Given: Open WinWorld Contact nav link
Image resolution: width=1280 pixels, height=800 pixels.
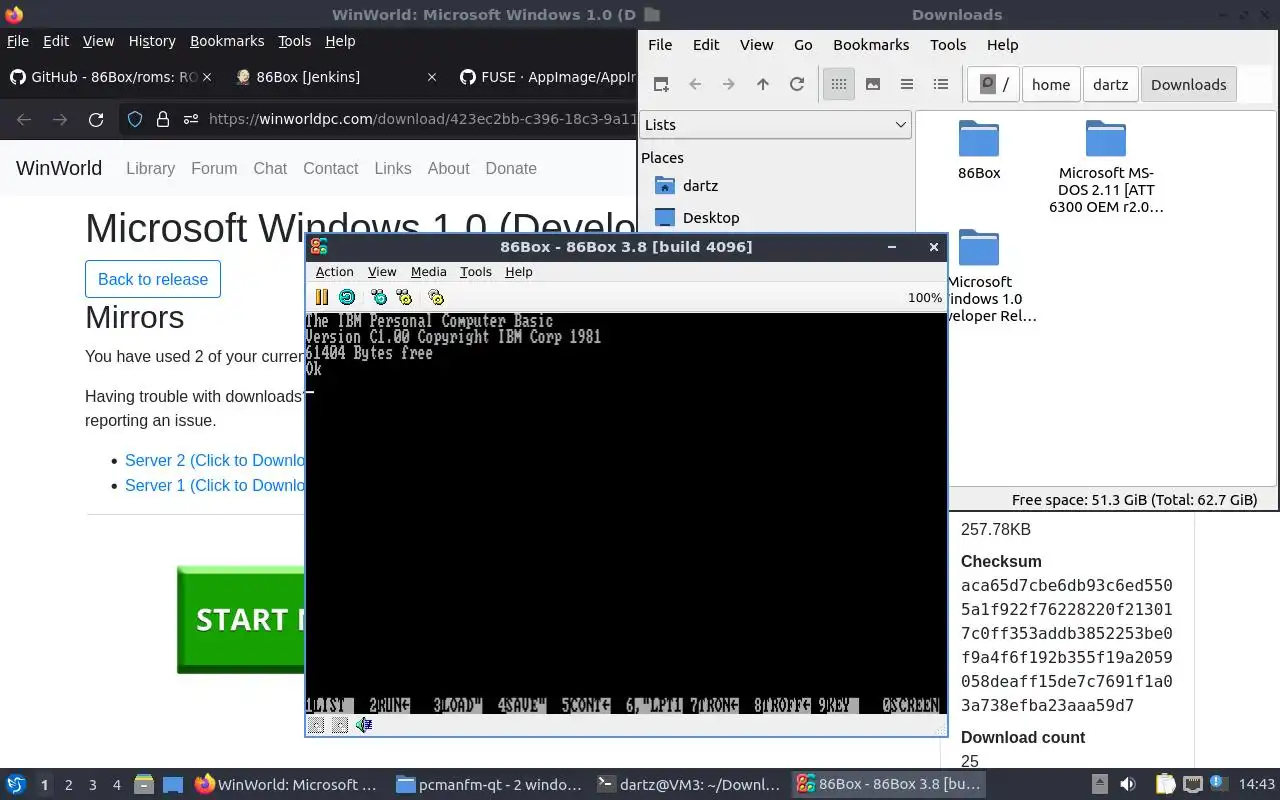Looking at the screenshot, I should (x=331, y=168).
